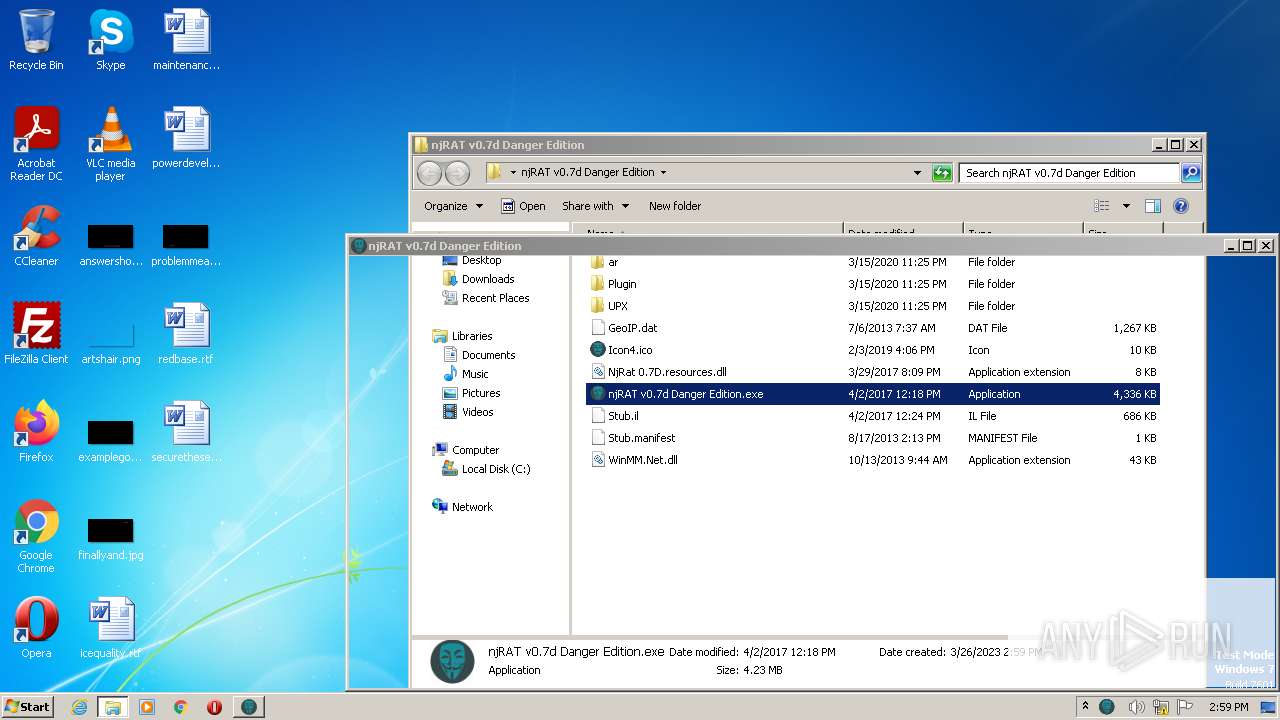Select njRAT v0.7d Danger Edition.exe
Screen dimensions: 1280x720
point(872,394)
